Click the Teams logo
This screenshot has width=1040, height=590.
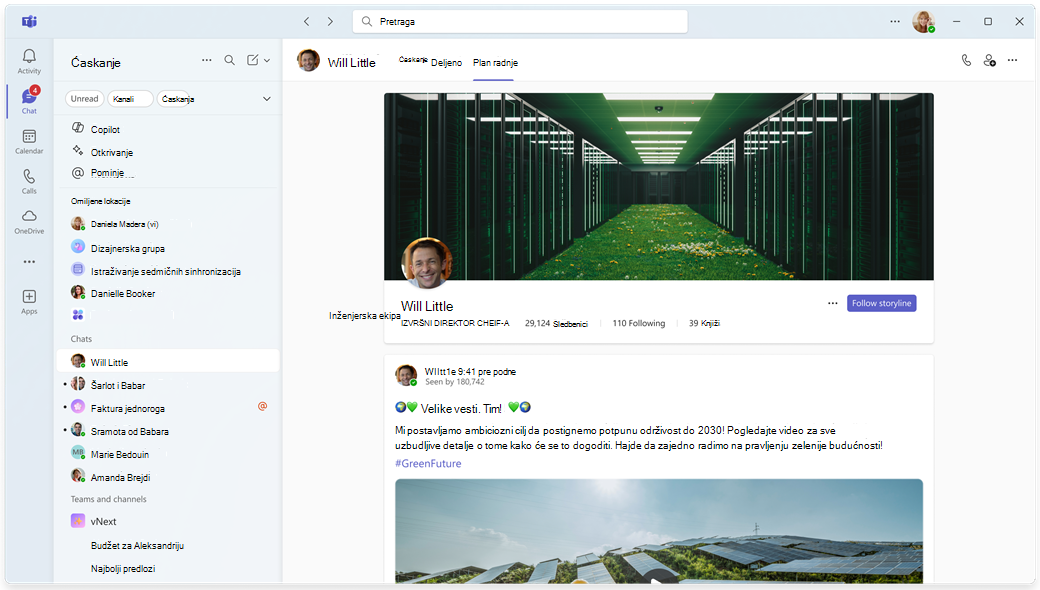(x=29, y=22)
